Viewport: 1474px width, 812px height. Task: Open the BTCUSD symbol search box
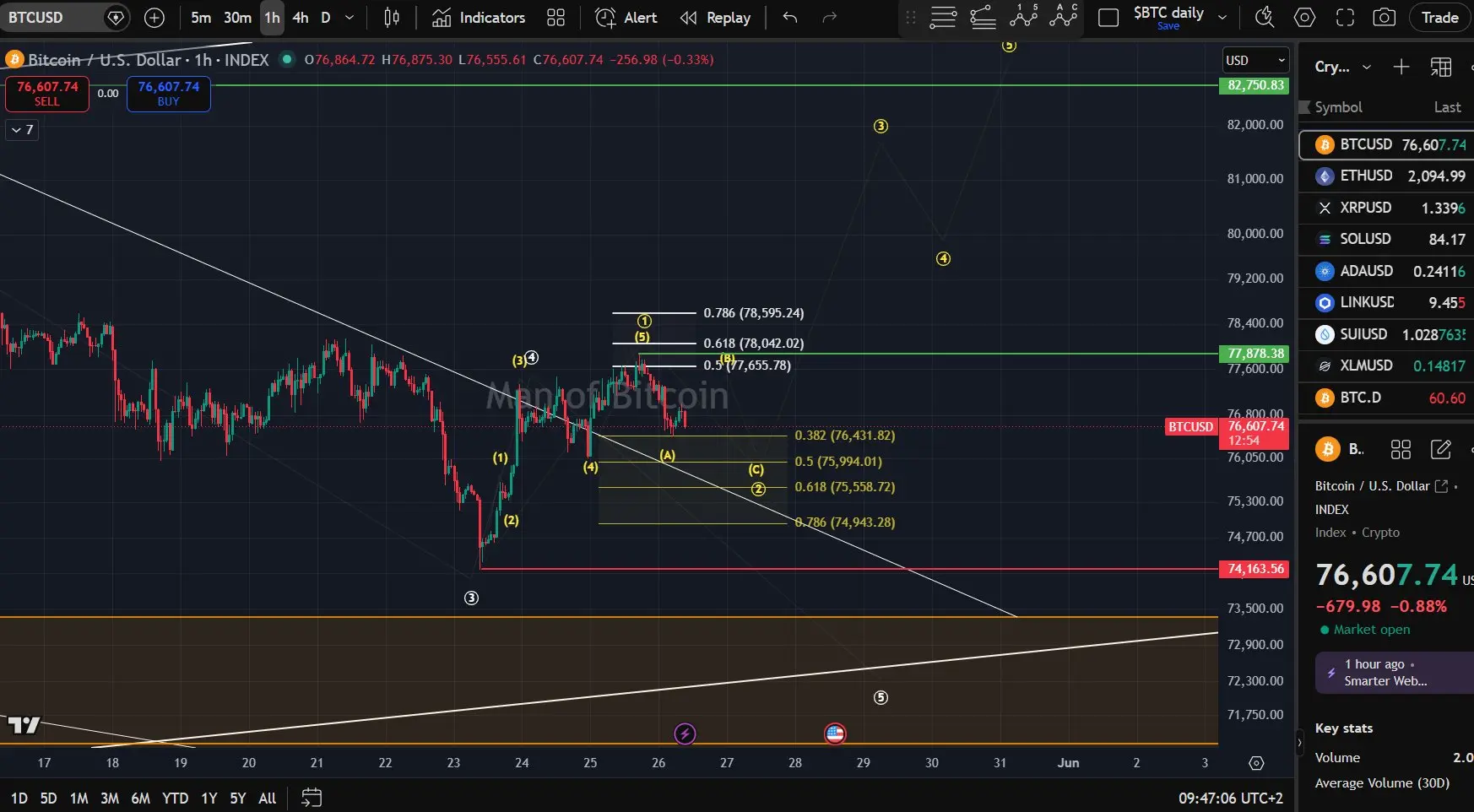(x=65, y=18)
